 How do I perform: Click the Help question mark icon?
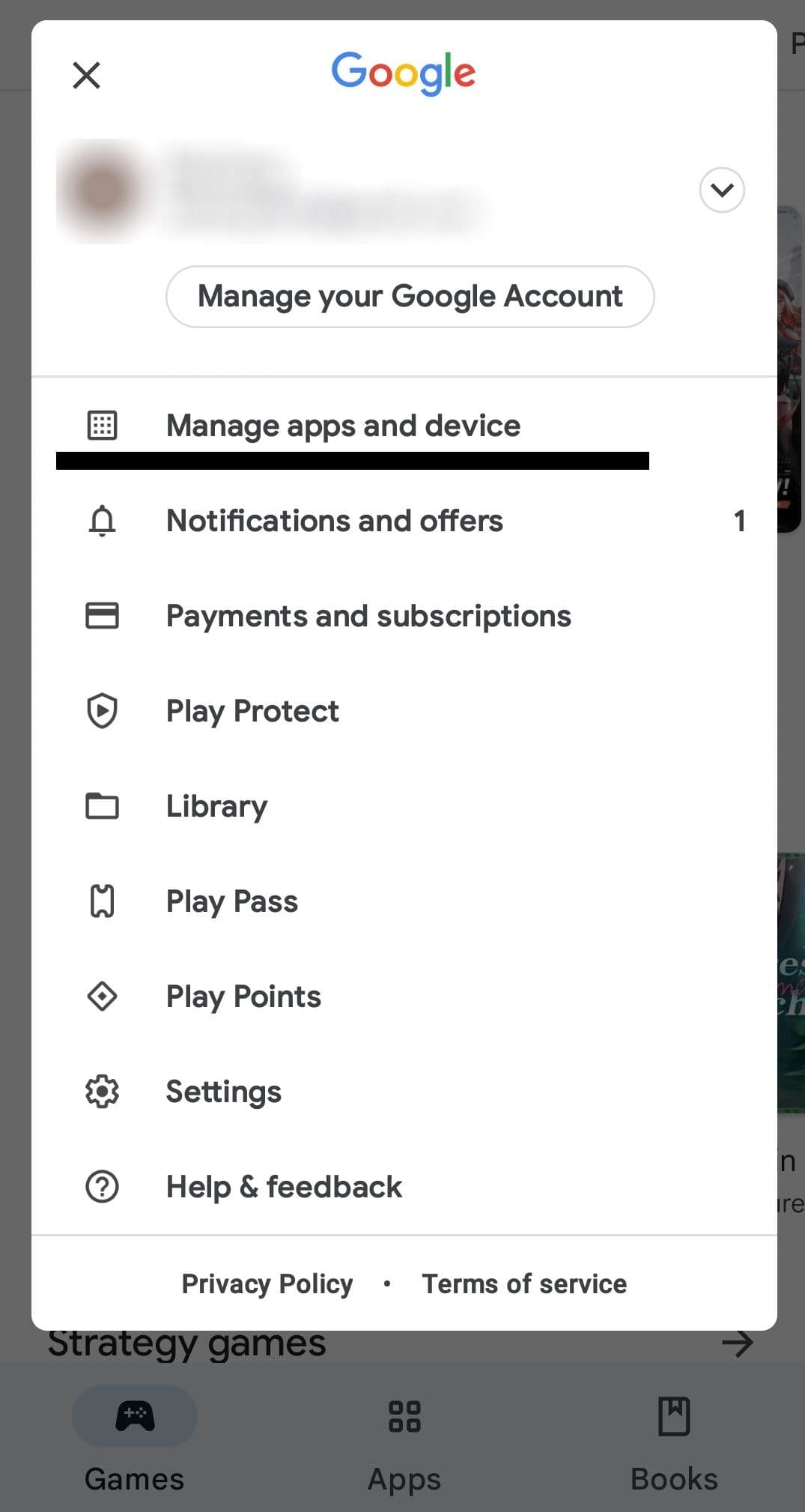click(102, 1187)
